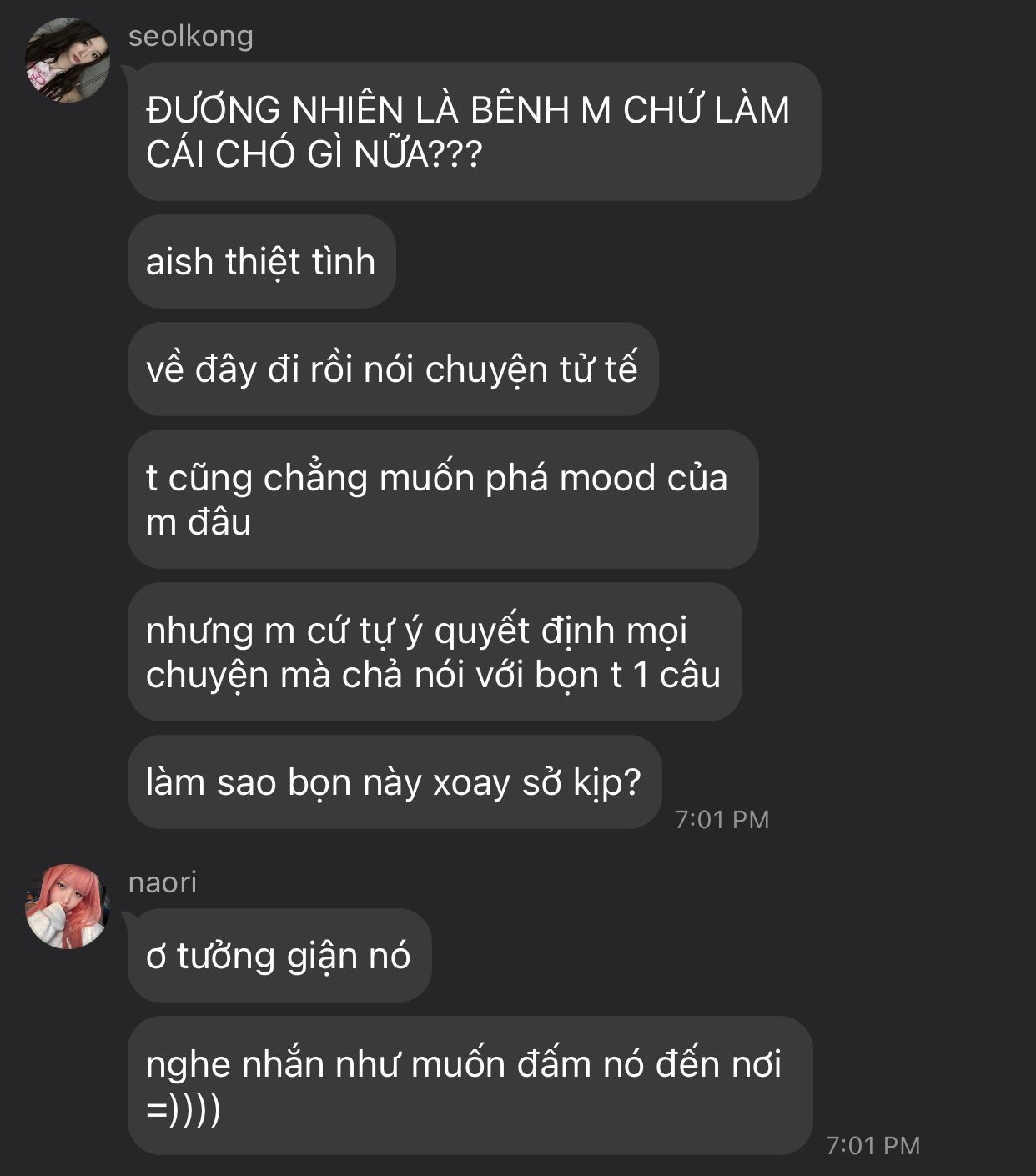Screen dimensions: 1036x1176
Task: Click the "=))))" emoticon in naori's message
Action: click(184, 1108)
